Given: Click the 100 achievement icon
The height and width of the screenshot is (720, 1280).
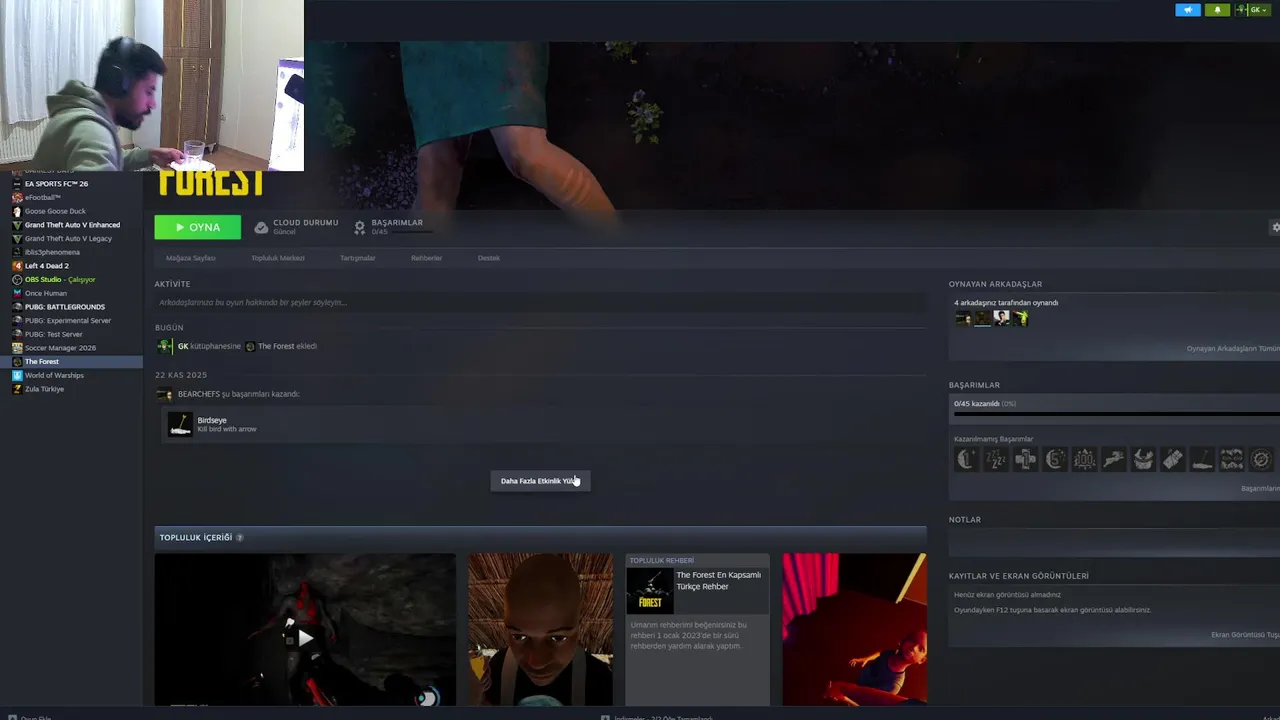Looking at the screenshot, I should click(1084, 459).
